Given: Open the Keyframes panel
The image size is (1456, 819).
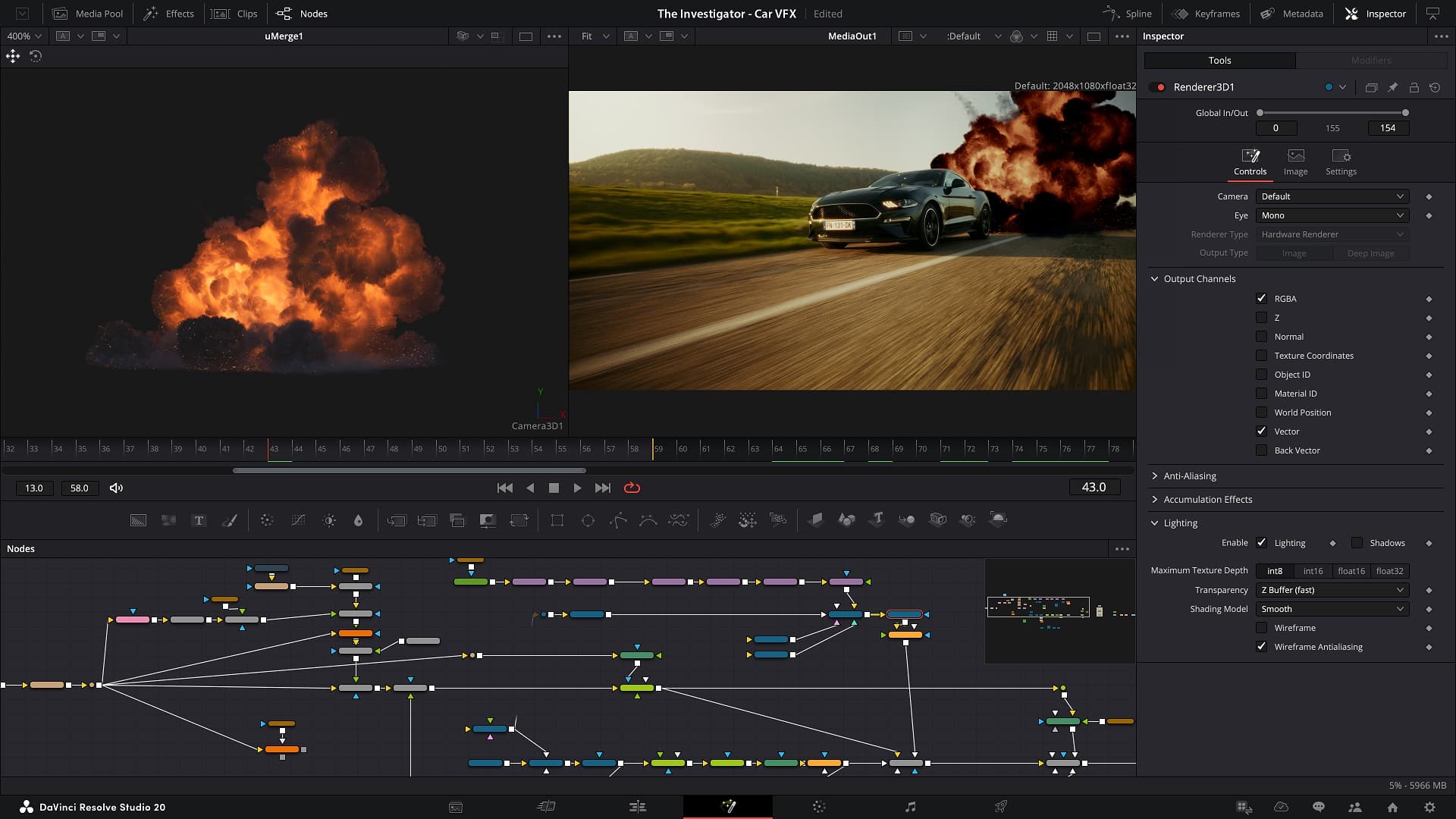Looking at the screenshot, I should point(1206,13).
